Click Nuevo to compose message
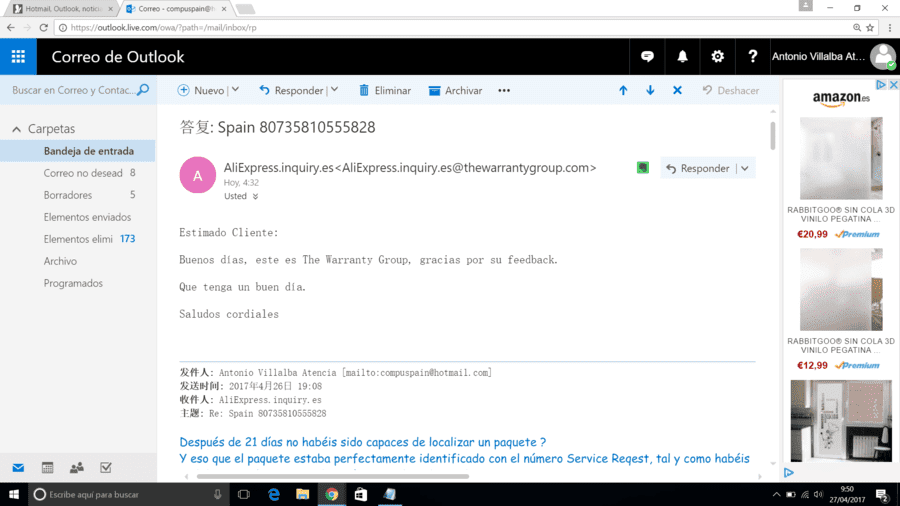The height and width of the screenshot is (506, 900). pyautogui.click(x=201, y=90)
